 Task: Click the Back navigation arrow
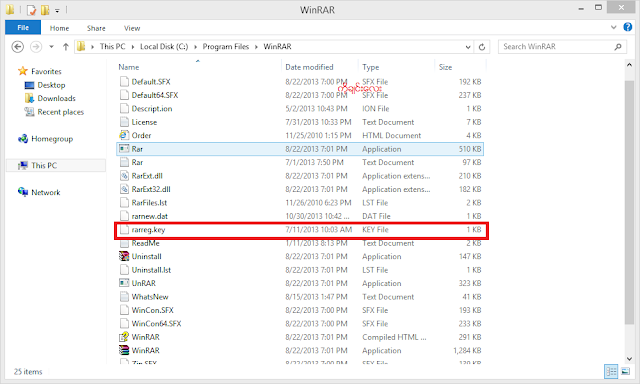18,47
